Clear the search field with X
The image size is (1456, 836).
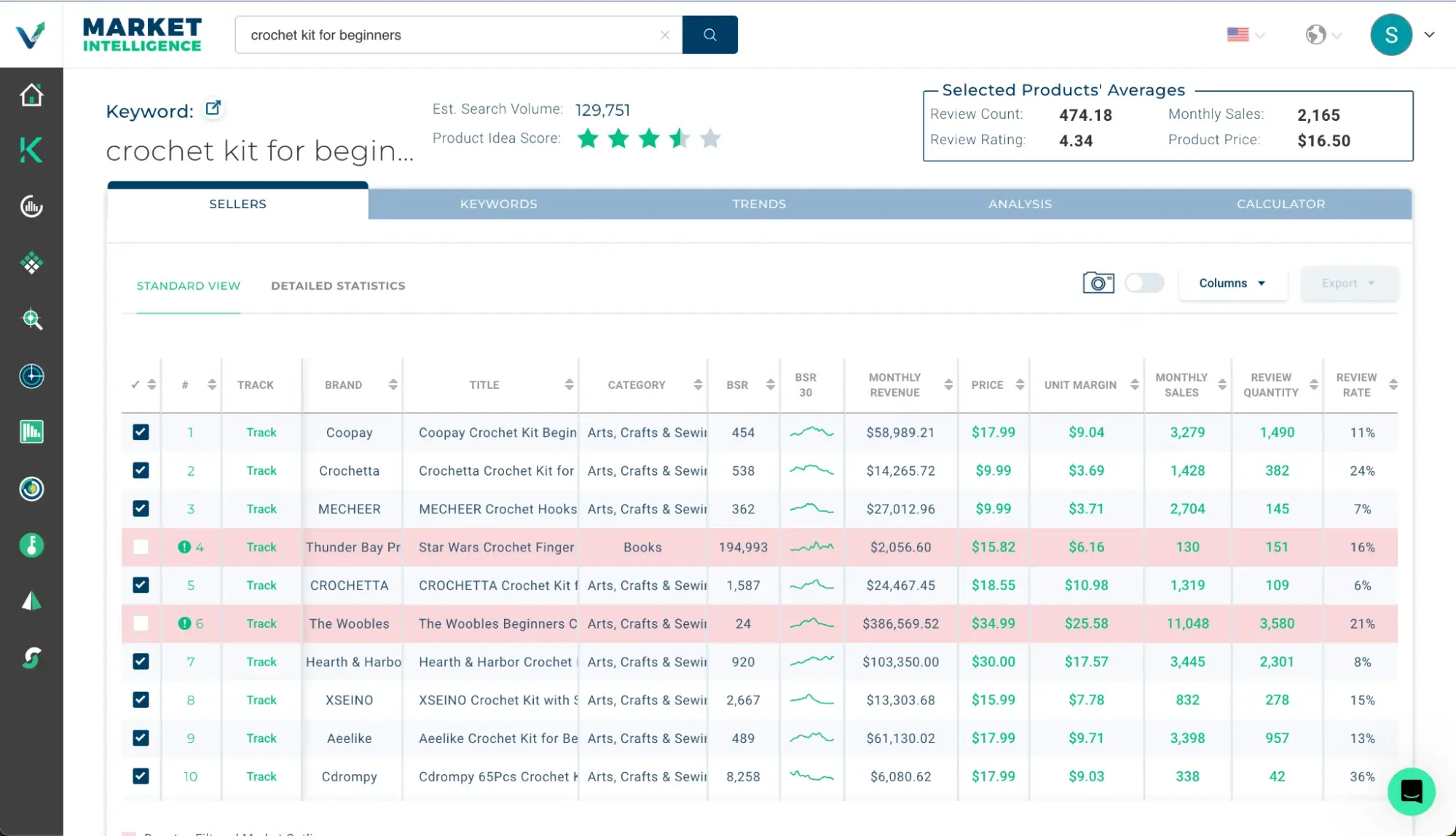[x=665, y=35]
